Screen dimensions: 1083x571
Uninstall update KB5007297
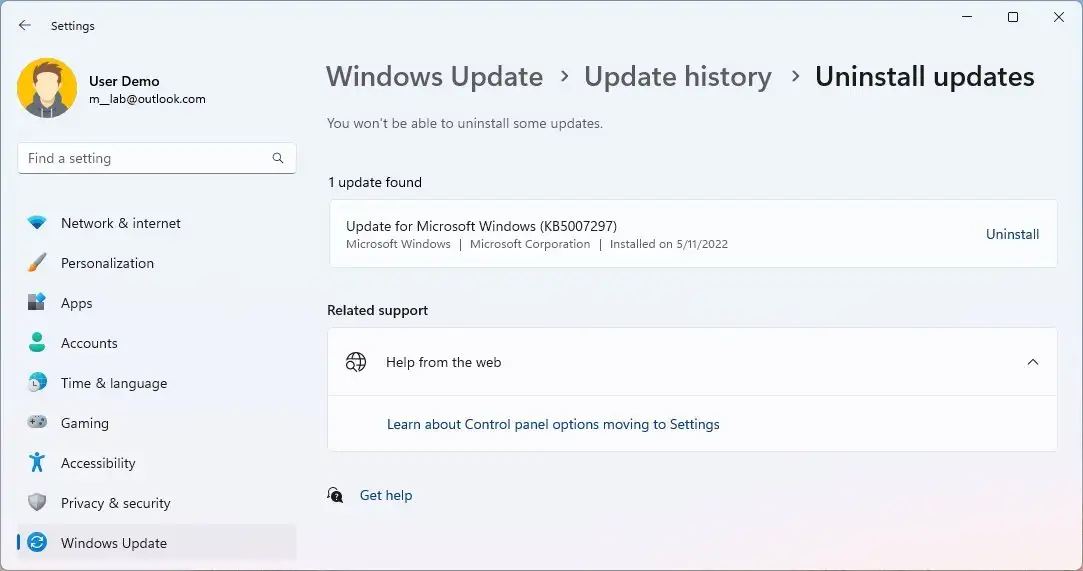click(x=1012, y=234)
